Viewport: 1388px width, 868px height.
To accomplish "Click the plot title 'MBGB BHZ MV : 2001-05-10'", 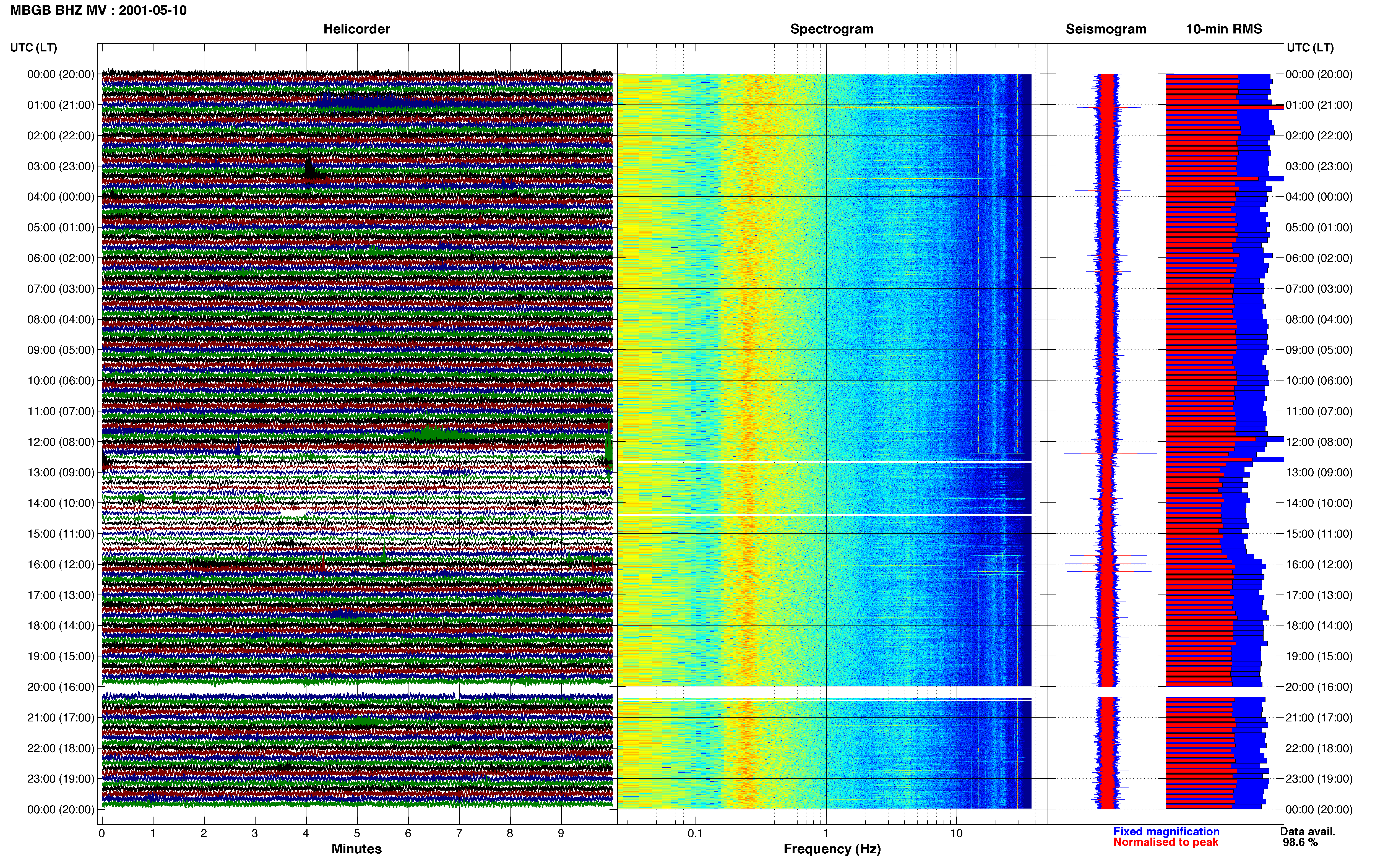I will click(x=98, y=10).
